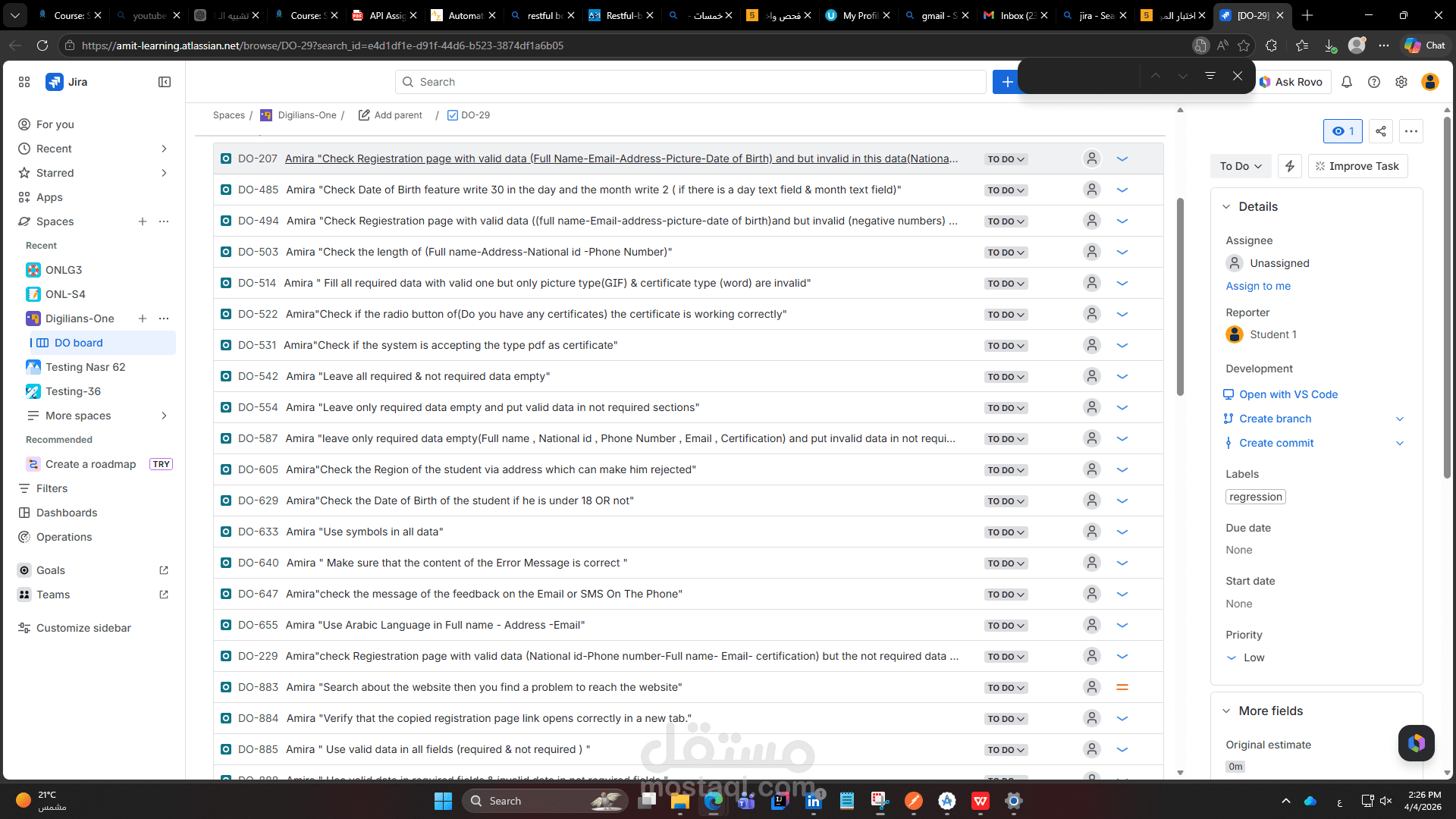
Task: Open the notifications bell
Action: coord(1347,82)
